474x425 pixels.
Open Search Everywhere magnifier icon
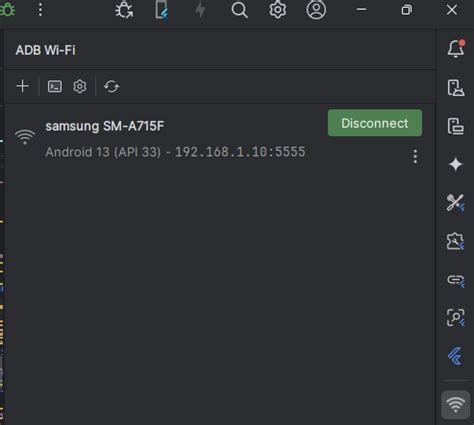click(x=239, y=10)
